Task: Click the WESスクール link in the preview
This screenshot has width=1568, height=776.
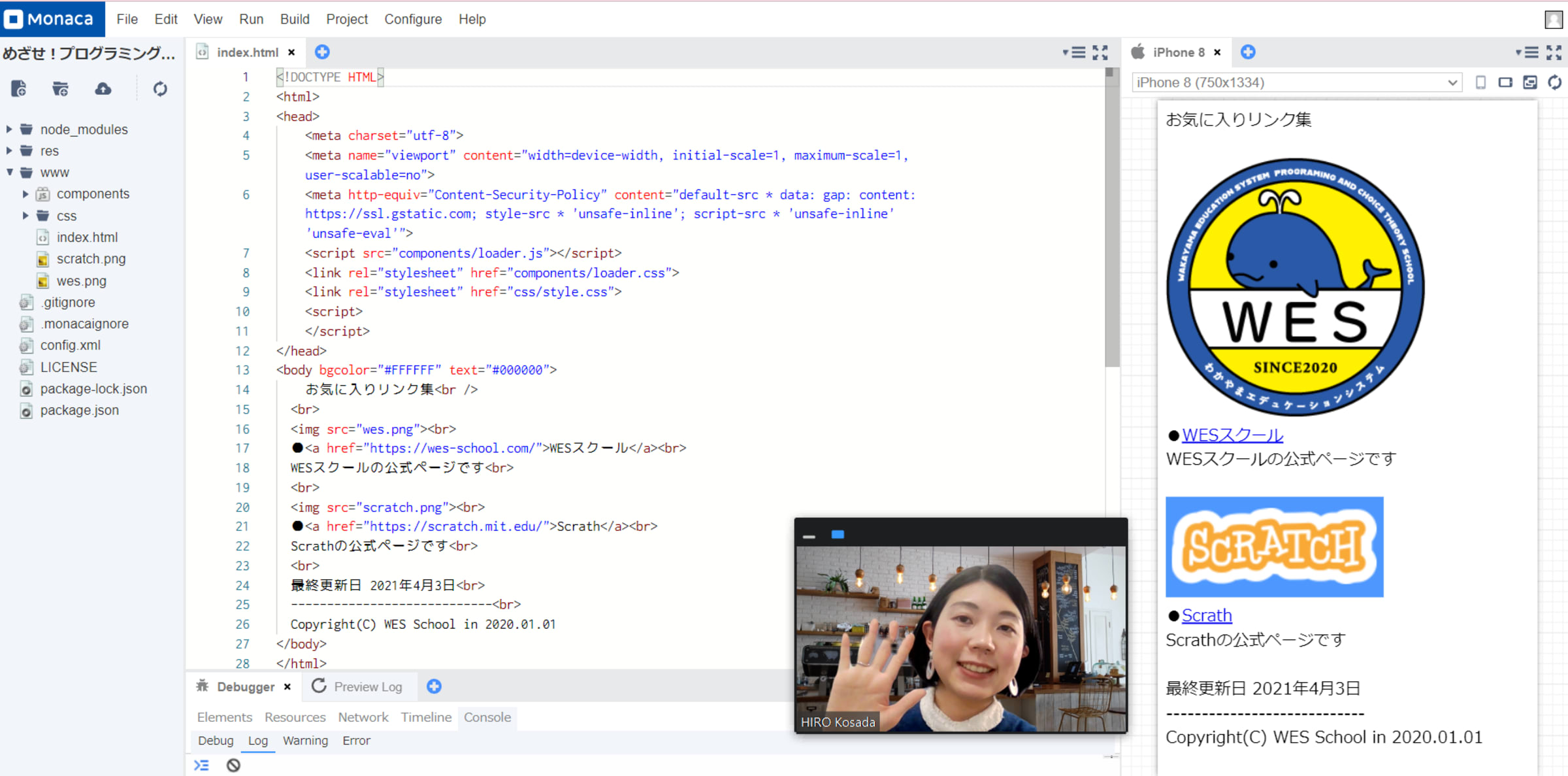Action: (1232, 435)
